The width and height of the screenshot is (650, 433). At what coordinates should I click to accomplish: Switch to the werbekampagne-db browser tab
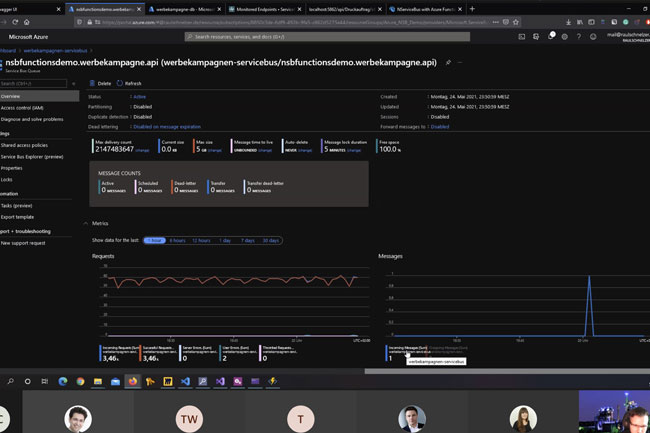tap(185, 9)
